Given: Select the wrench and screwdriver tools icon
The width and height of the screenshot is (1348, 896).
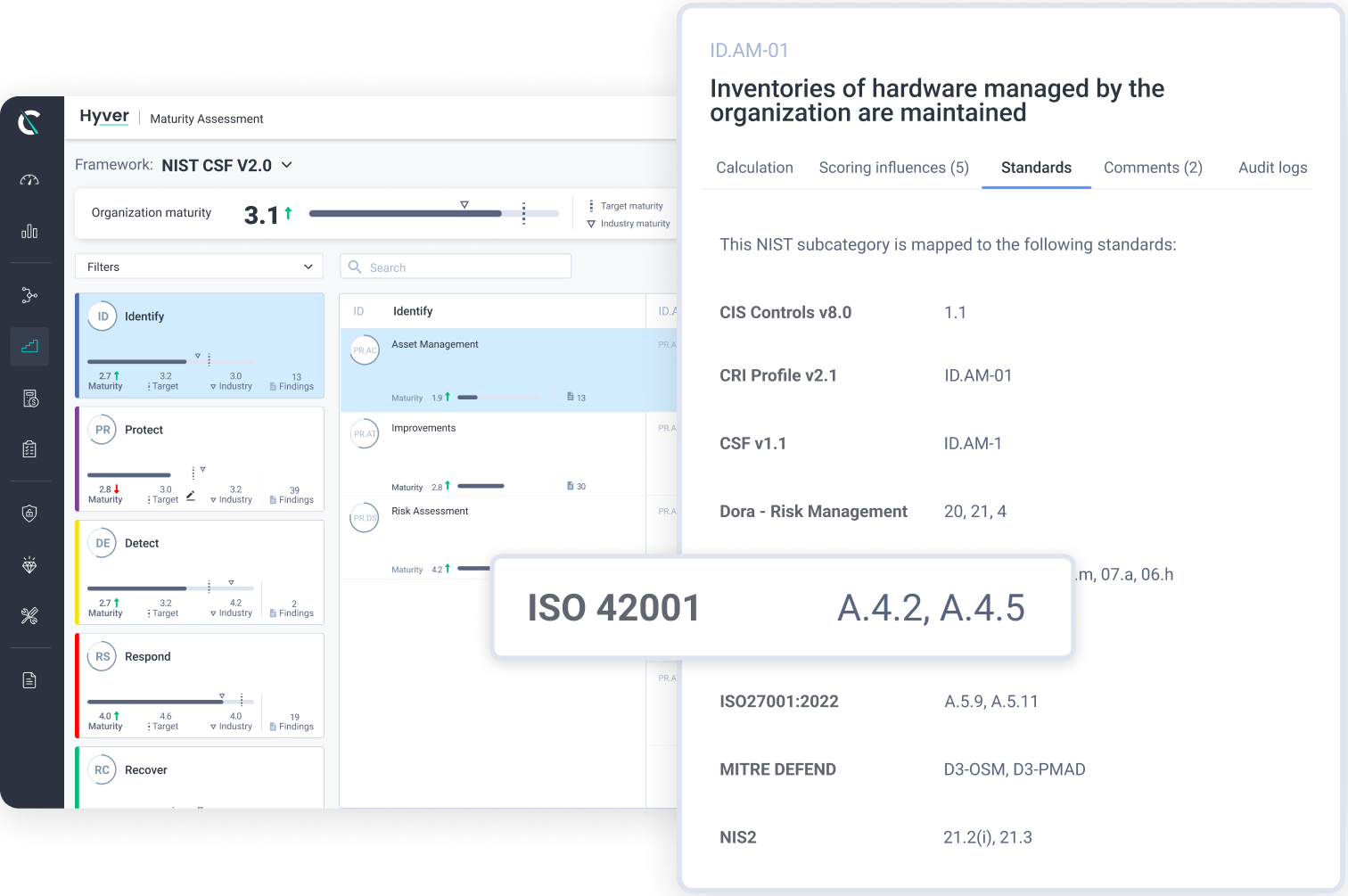Looking at the screenshot, I should coord(29,615).
